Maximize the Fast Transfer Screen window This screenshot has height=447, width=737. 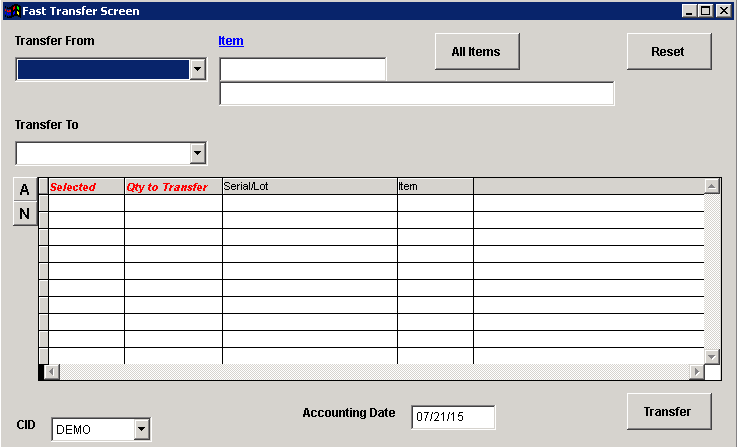pyautogui.click(x=706, y=11)
